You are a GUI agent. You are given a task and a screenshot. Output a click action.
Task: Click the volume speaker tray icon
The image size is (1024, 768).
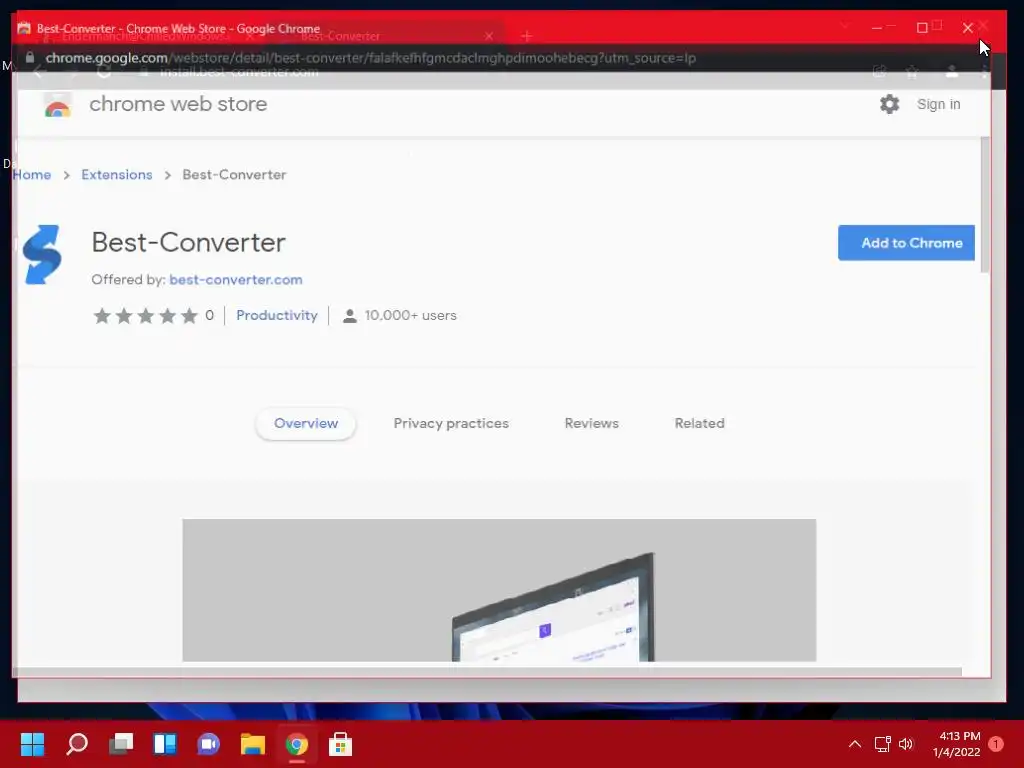906,744
